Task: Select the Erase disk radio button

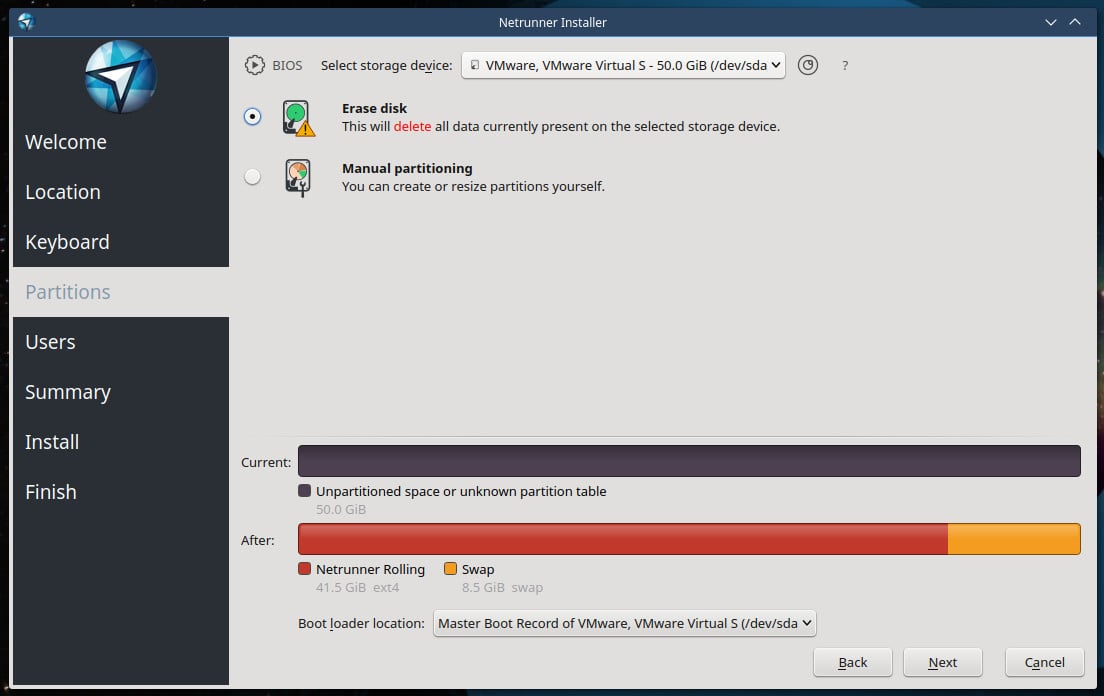Action: tap(252, 116)
